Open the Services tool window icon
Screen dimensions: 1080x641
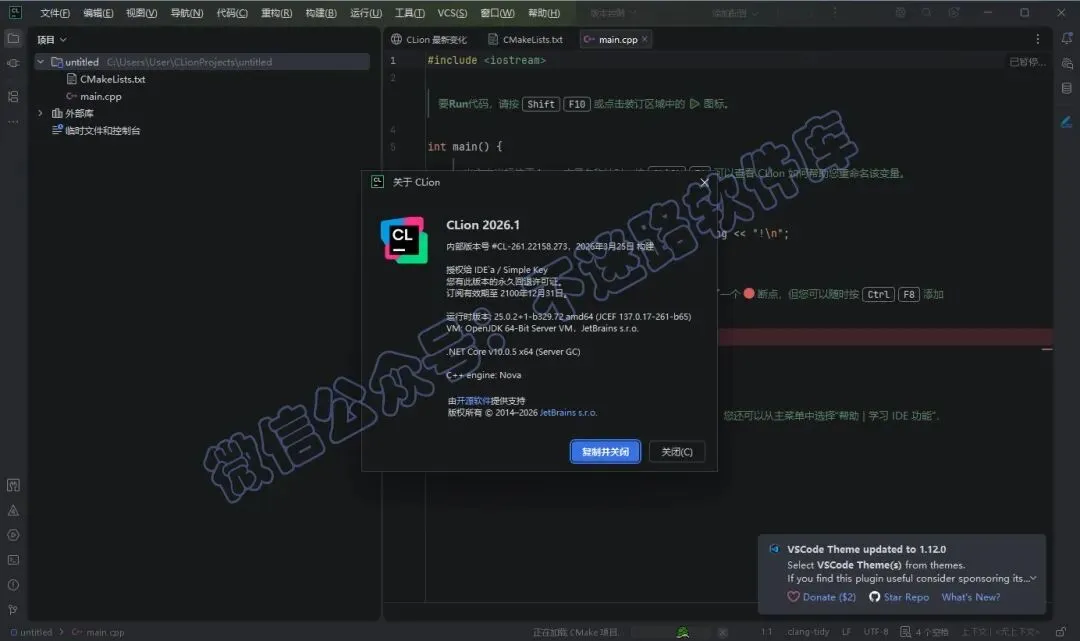13,535
